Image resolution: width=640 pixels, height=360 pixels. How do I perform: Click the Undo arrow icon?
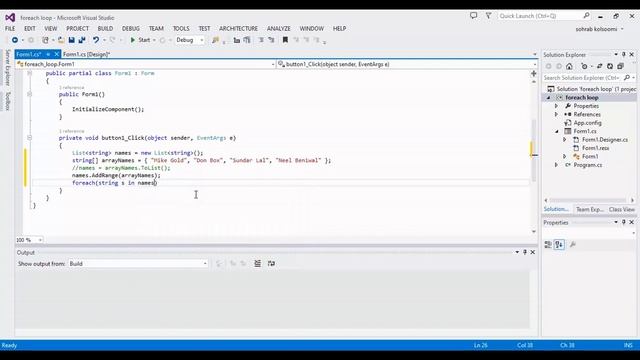point(96,40)
